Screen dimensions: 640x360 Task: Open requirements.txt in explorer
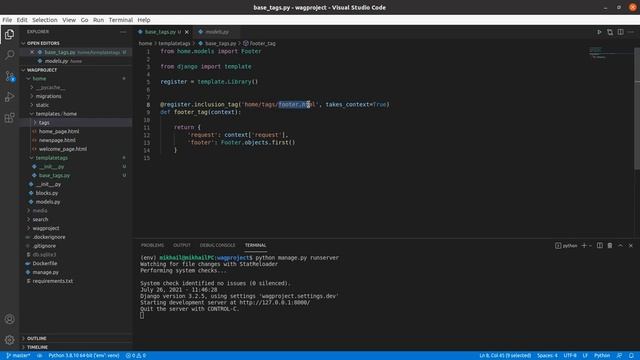53,281
